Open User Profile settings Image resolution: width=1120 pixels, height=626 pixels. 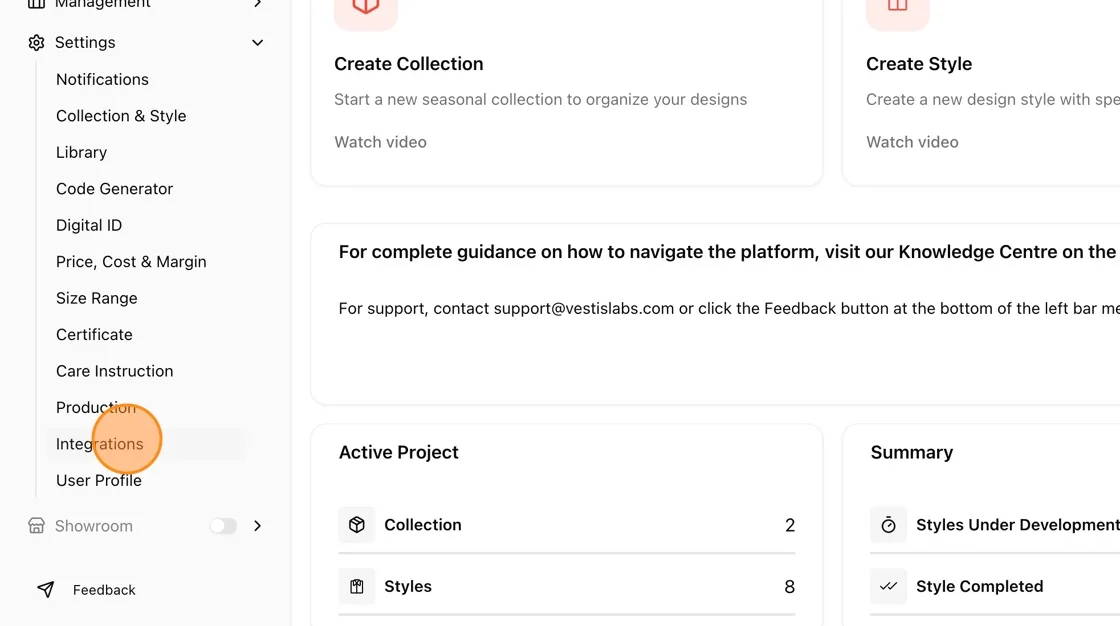pyautogui.click(x=99, y=480)
